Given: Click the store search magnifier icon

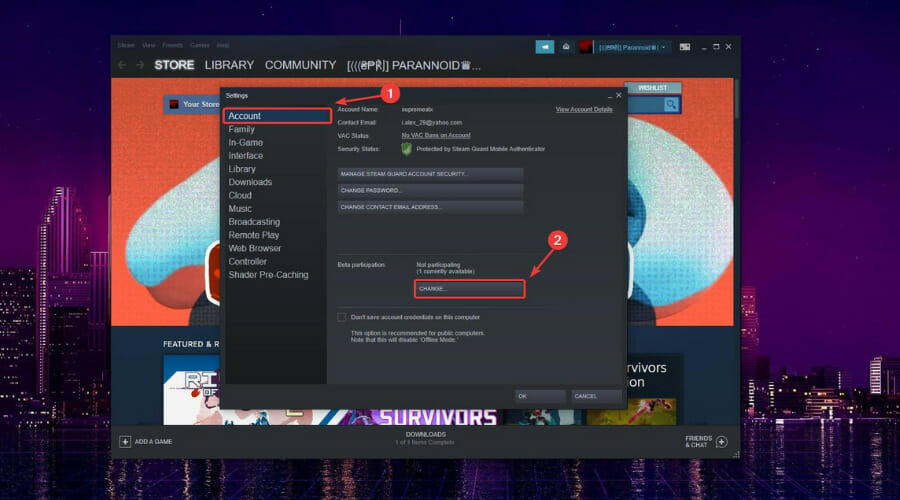Looking at the screenshot, I should coord(671,104).
